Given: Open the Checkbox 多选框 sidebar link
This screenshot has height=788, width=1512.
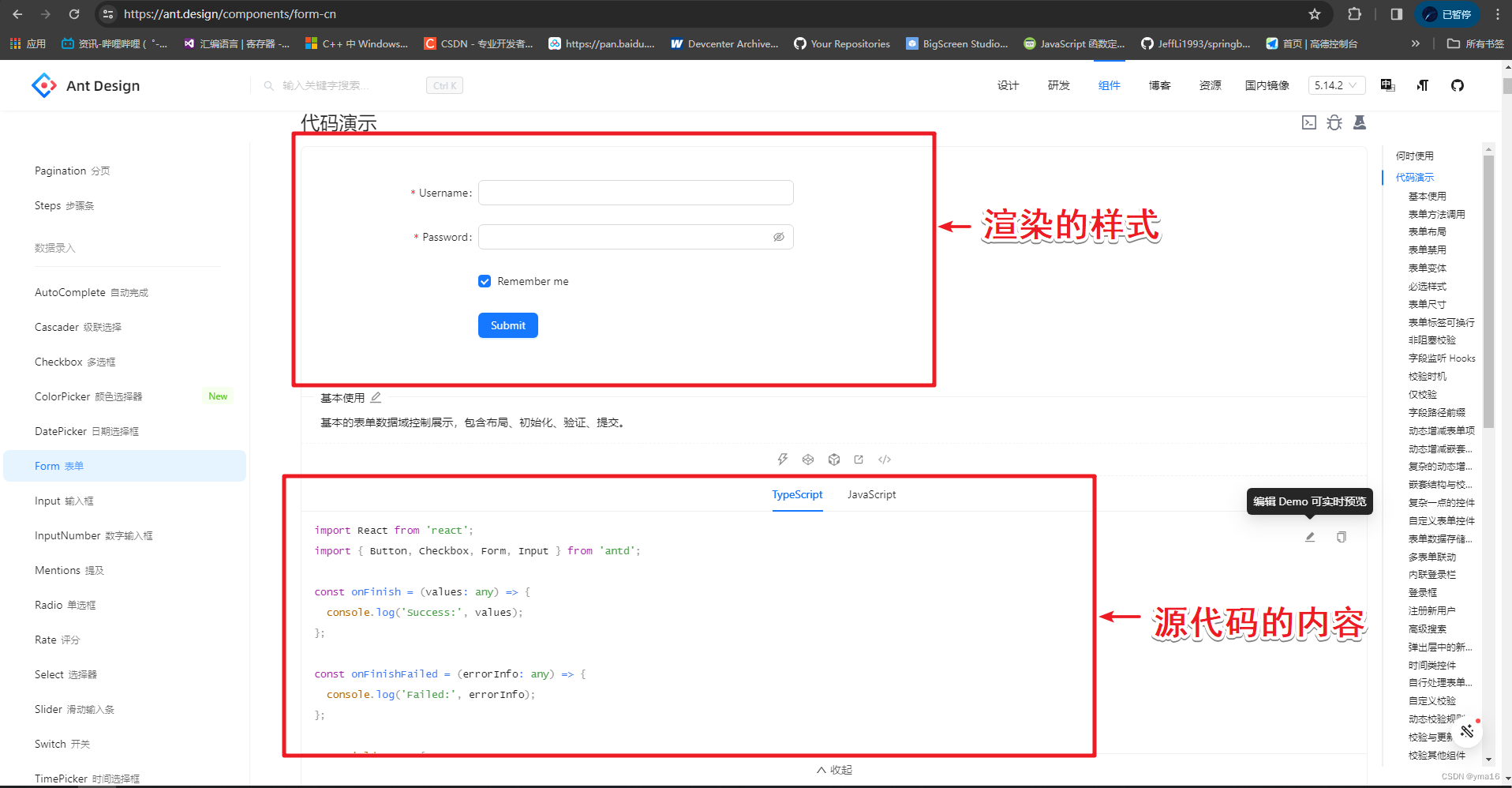Looking at the screenshot, I should click(x=75, y=362).
